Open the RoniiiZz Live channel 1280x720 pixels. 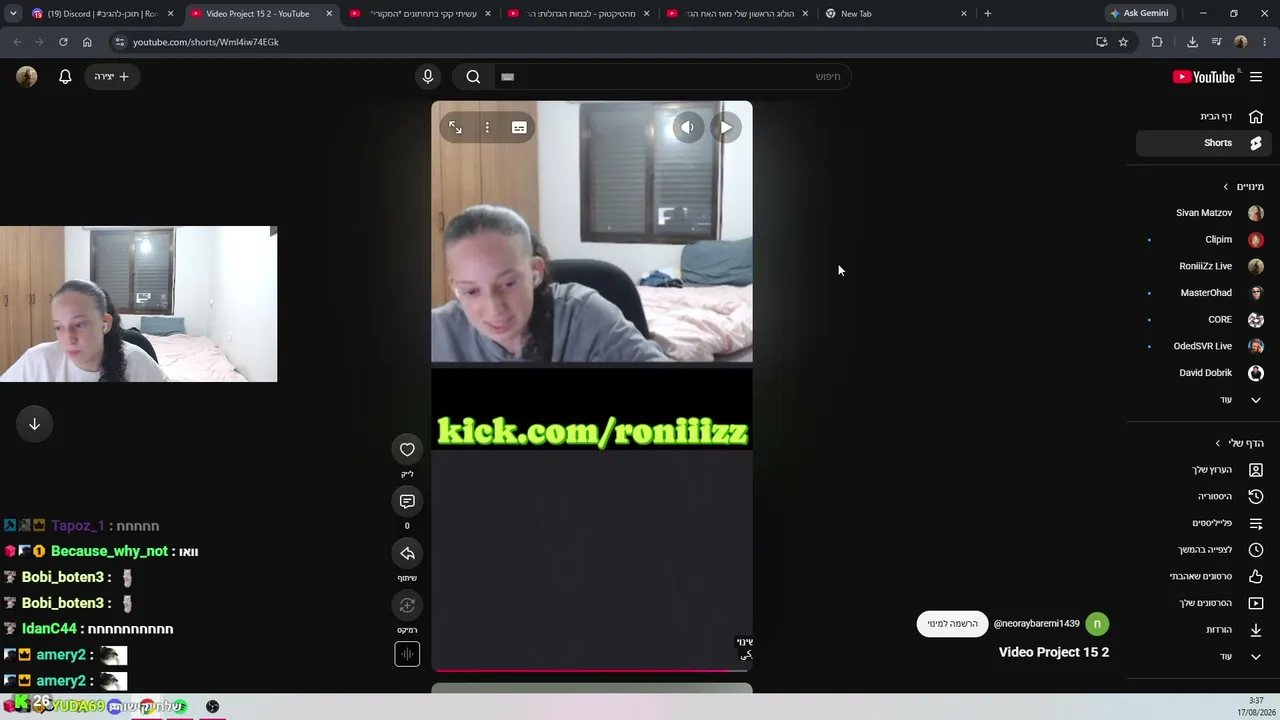click(1203, 266)
